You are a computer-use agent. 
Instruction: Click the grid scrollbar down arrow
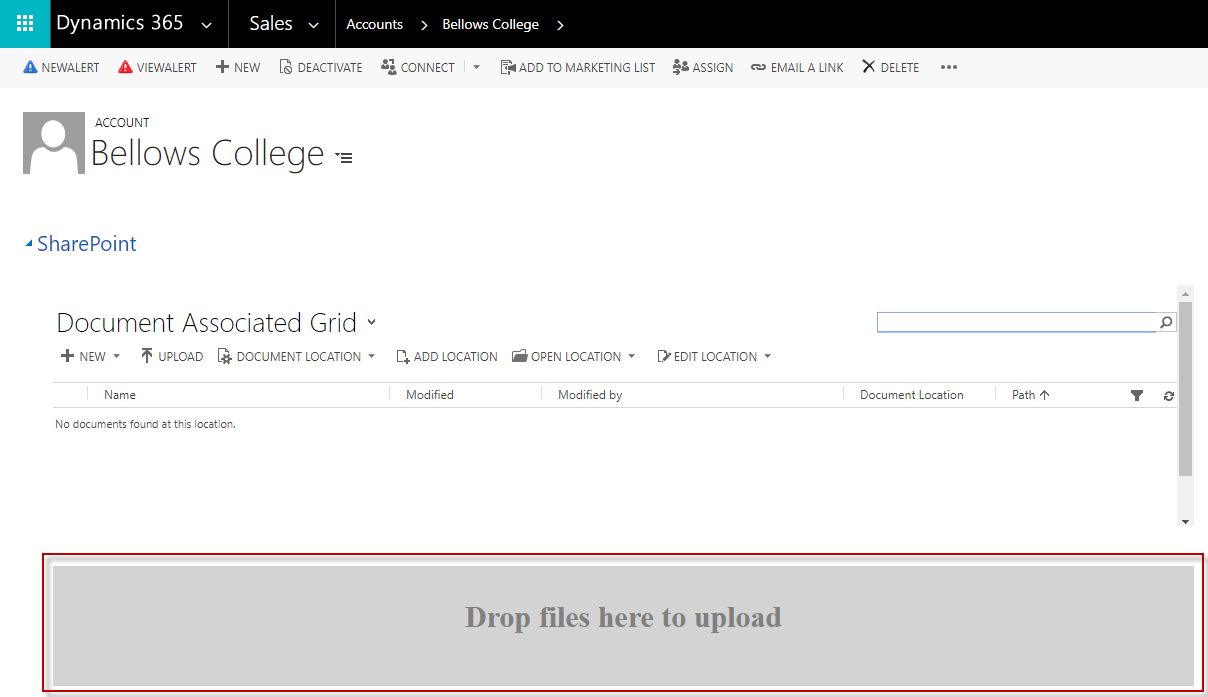pos(1186,521)
